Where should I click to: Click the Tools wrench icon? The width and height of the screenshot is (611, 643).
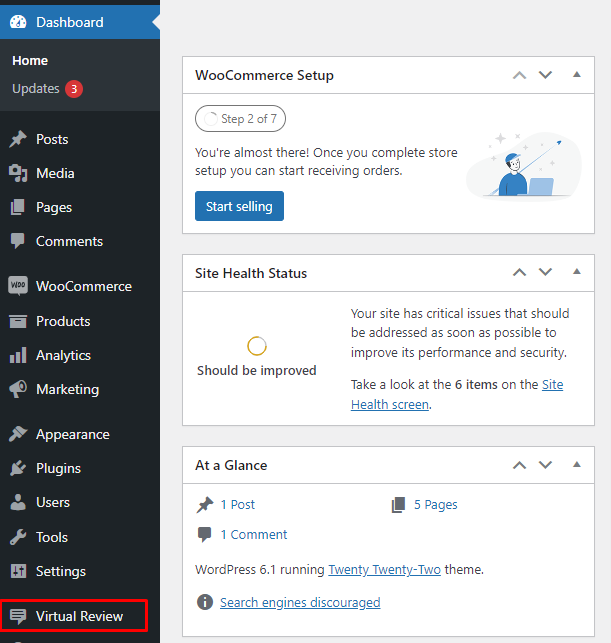click(18, 537)
